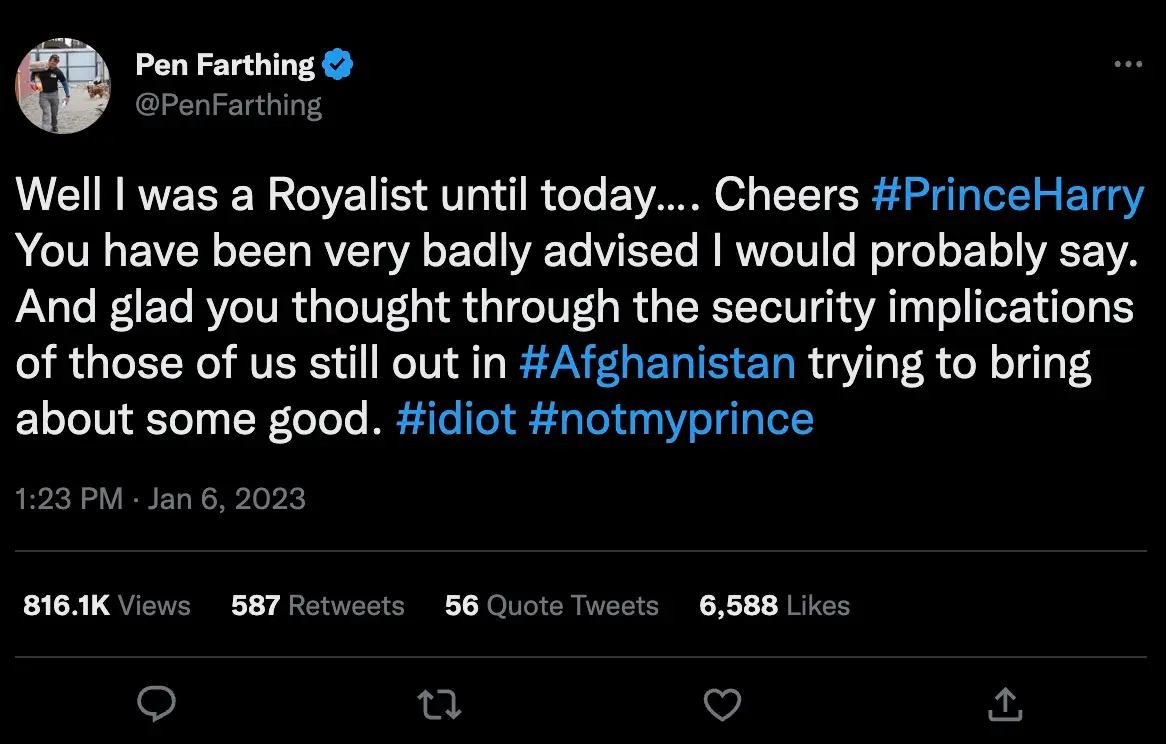Image resolution: width=1166 pixels, height=744 pixels.
Task: Open the 56 Quote Tweets list
Action: coord(550,605)
